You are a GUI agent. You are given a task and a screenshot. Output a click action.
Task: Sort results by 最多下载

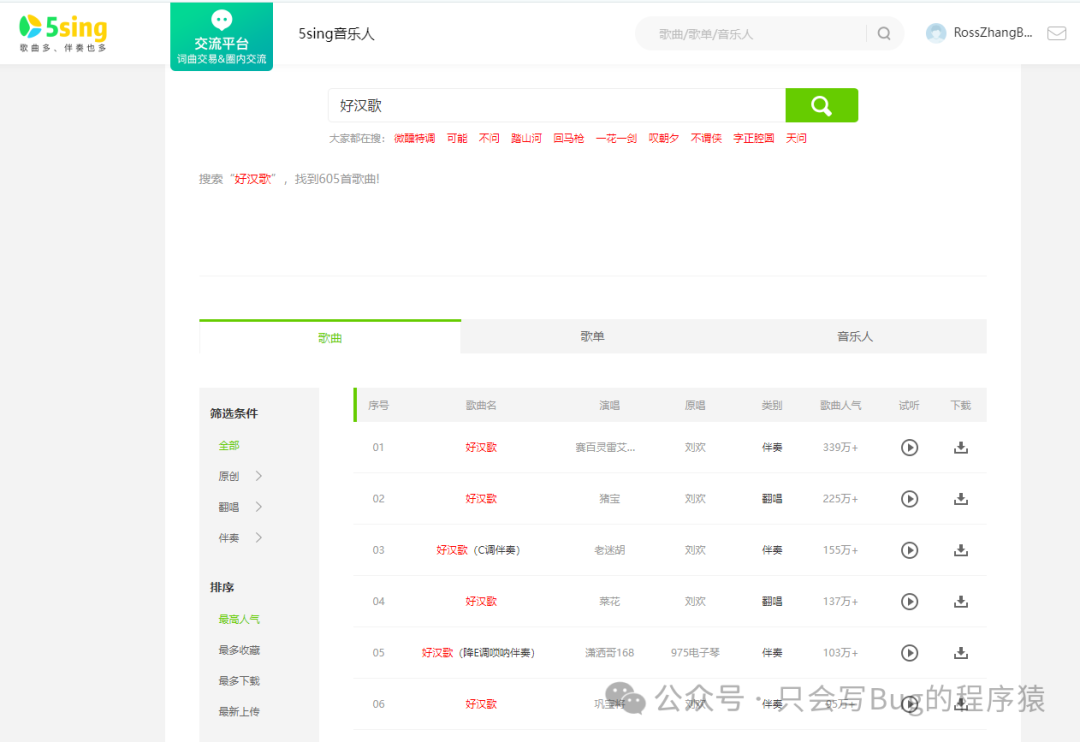pyautogui.click(x=239, y=681)
